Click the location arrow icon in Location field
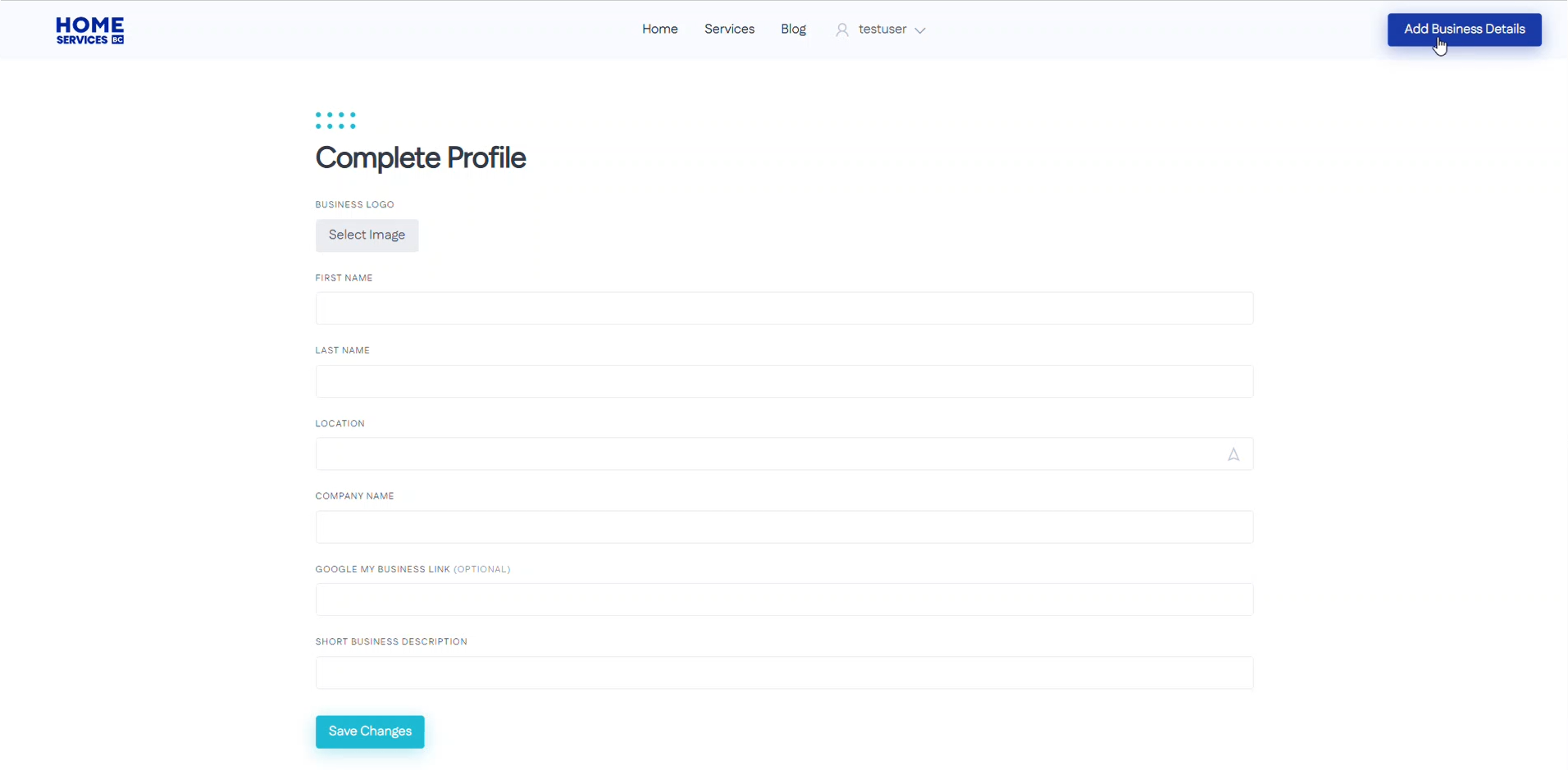The height and width of the screenshot is (770, 1568). pos(1233,454)
